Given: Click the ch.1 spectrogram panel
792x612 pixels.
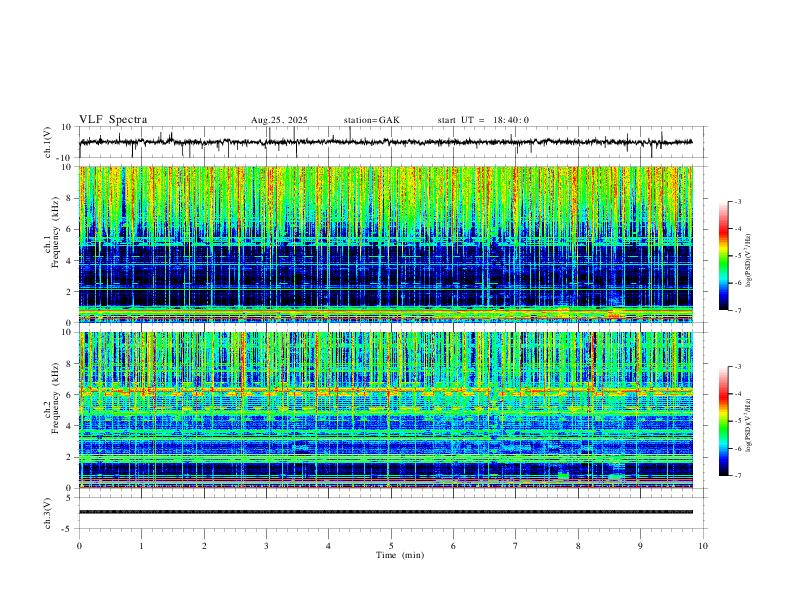Looking at the screenshot, I should click(385, 244).
